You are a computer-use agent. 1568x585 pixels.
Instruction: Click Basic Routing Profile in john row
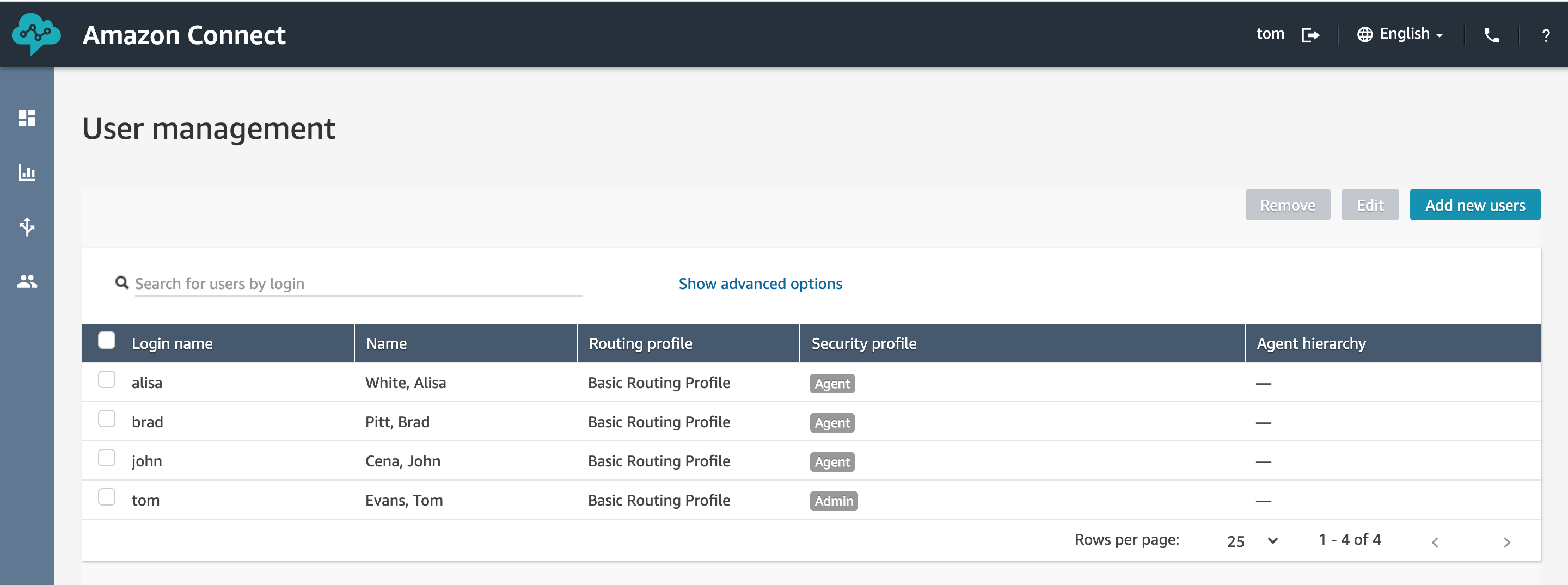pyautogui.click(x=659, y=461)
